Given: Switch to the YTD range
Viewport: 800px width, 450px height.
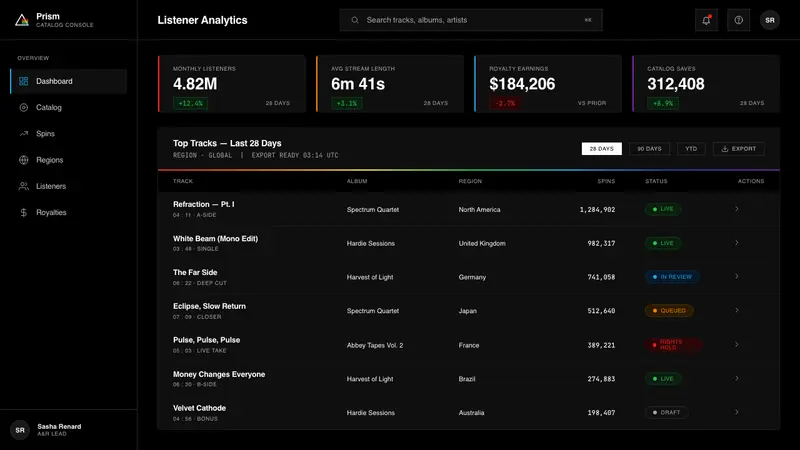Looking at the screenshot, I should point(691,148).
